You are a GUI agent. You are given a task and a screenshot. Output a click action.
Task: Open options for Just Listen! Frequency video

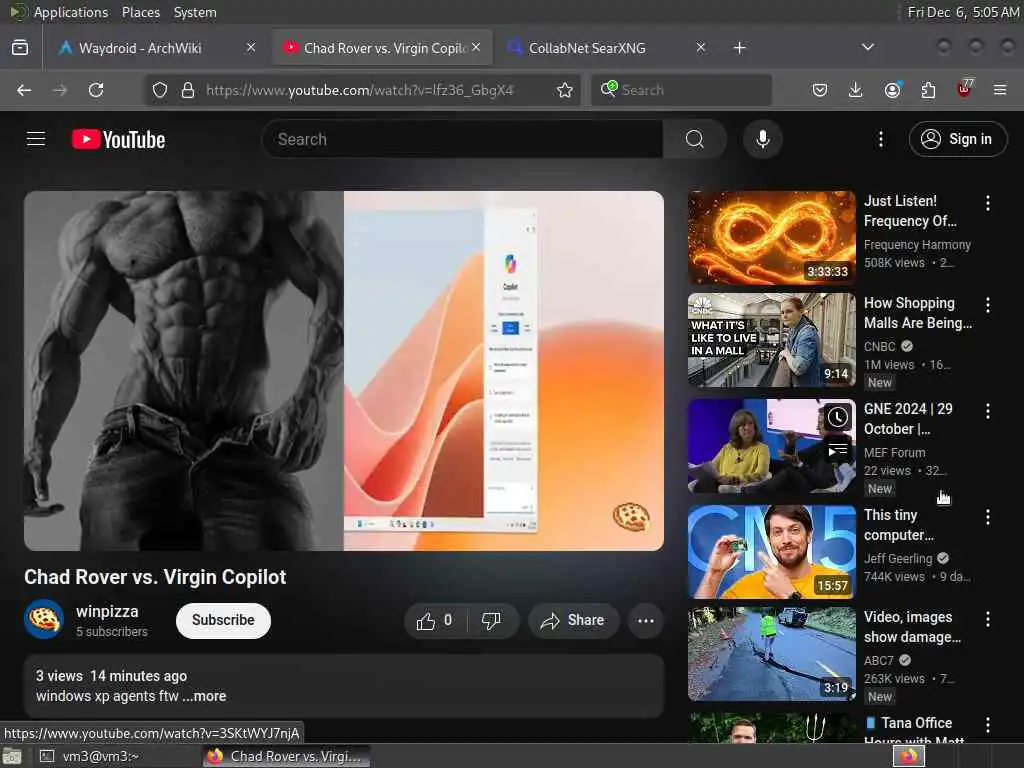[x=987, y=203]
